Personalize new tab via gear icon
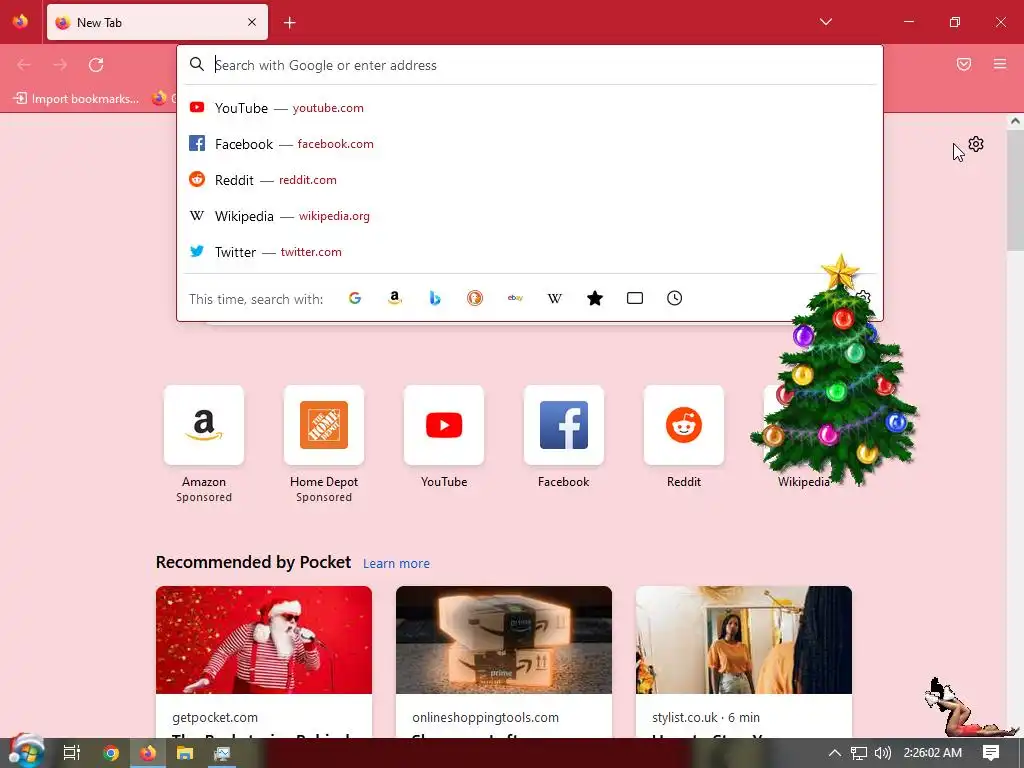 coord(976,144)
